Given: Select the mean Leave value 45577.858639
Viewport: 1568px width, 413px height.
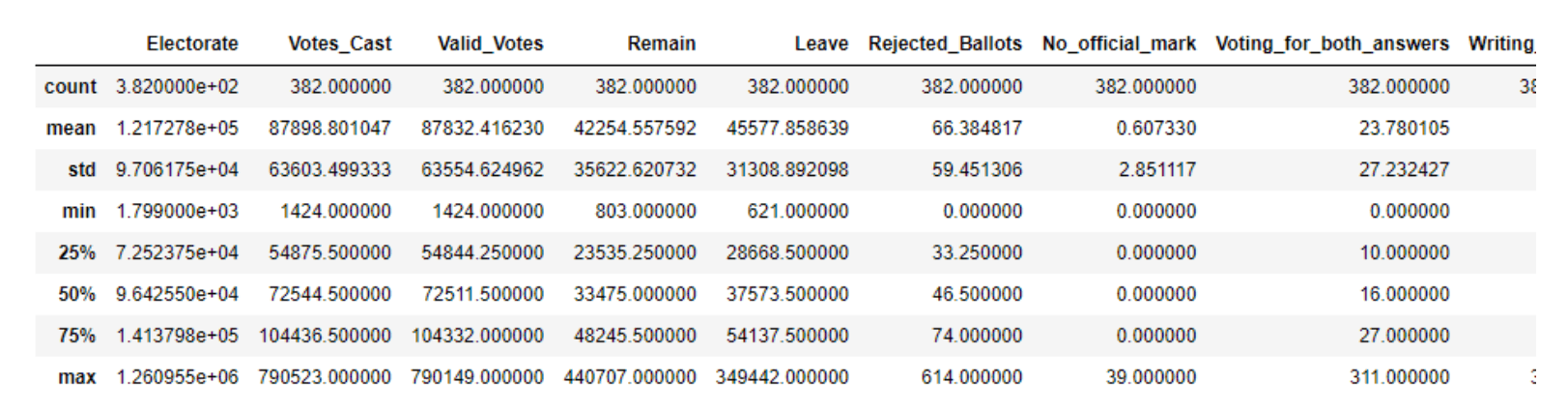Looking at the screenshot, I should pos(786,129).
